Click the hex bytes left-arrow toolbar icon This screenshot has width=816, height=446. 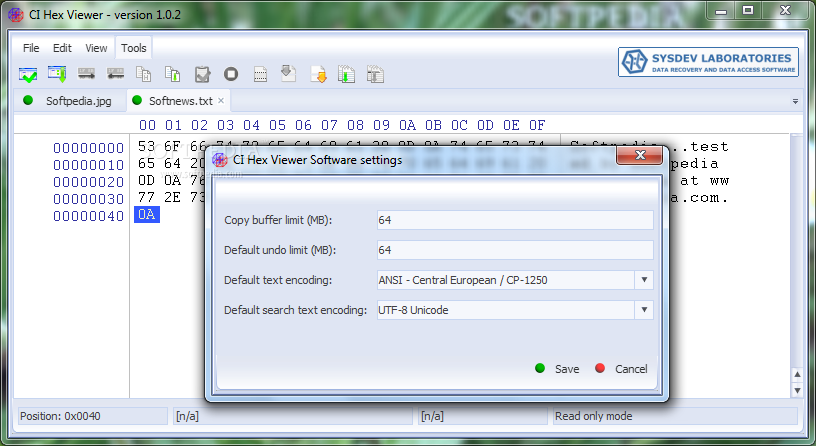115,74
